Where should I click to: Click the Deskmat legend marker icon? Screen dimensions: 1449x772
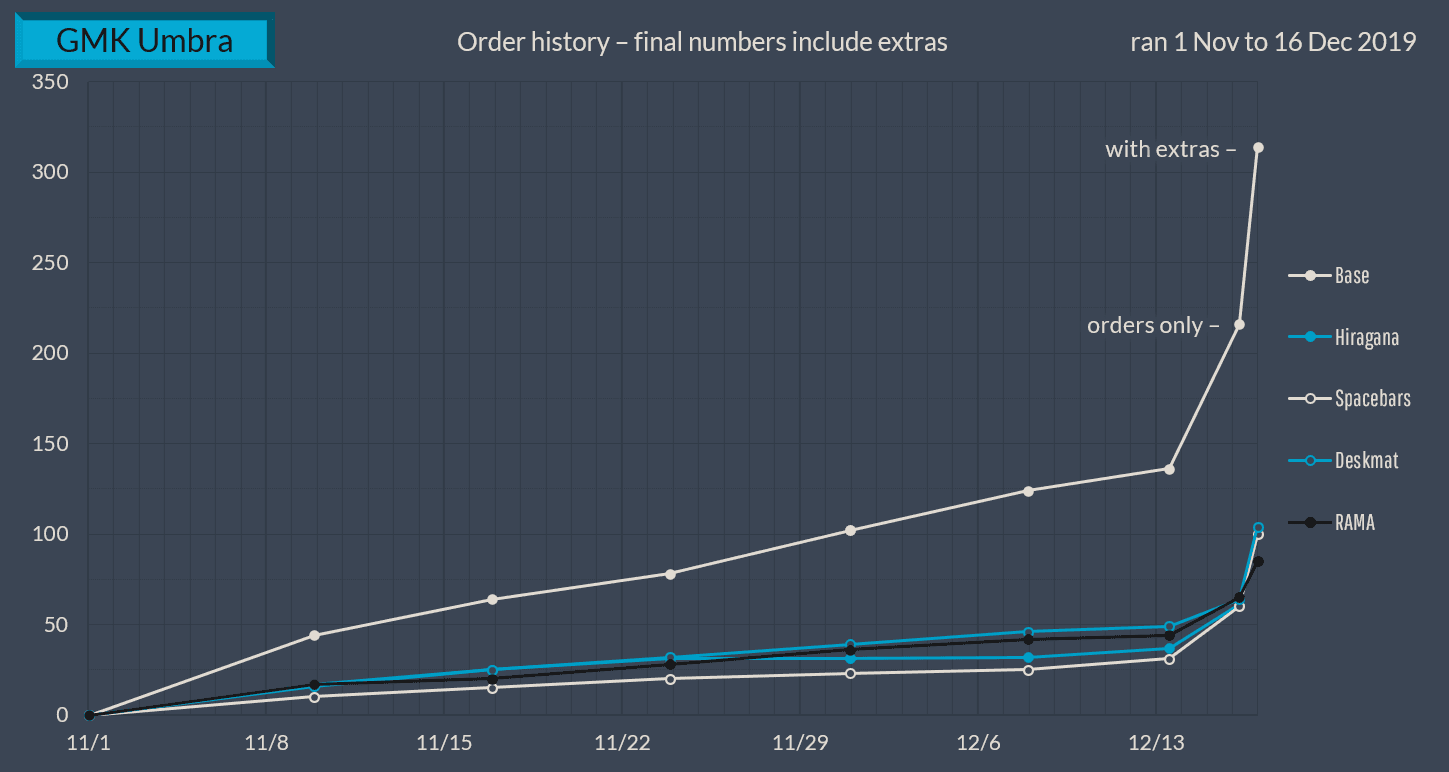[1309, 460]
